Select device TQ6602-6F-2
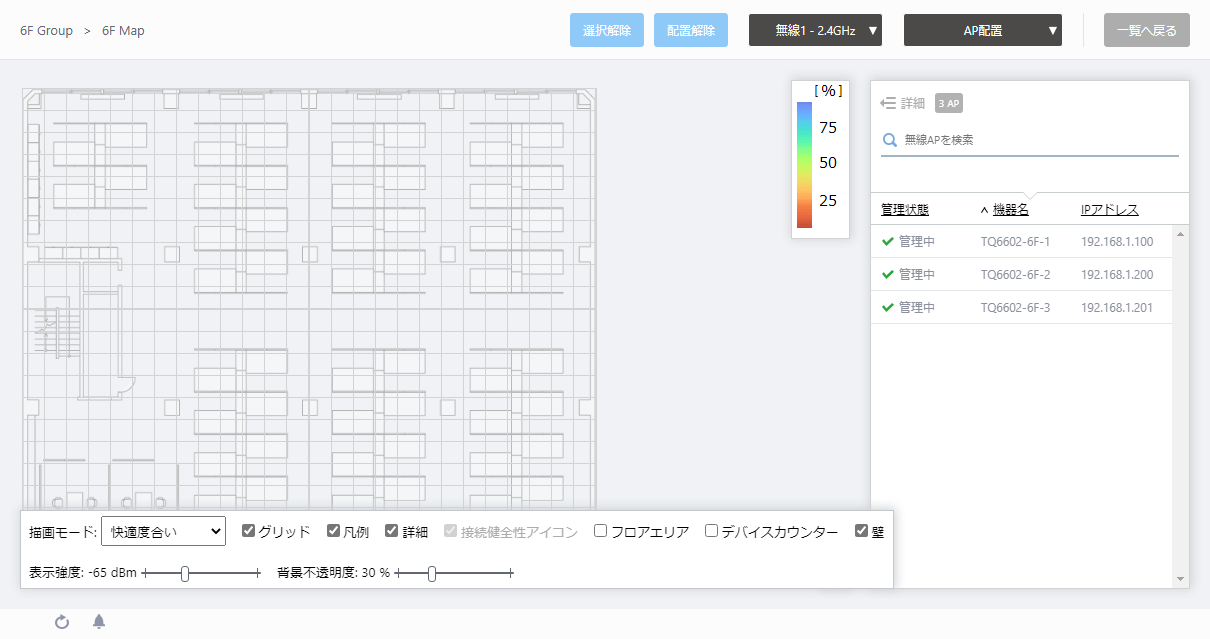Image resolution: width=1210 pixels, height=639 pixels. (x=1015, y=274)
